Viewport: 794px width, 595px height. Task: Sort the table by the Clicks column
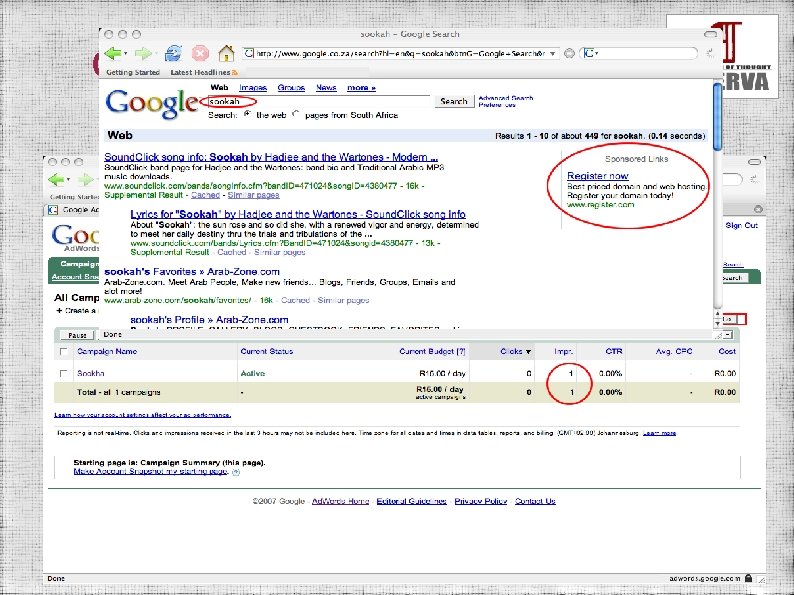pos(515,351)
